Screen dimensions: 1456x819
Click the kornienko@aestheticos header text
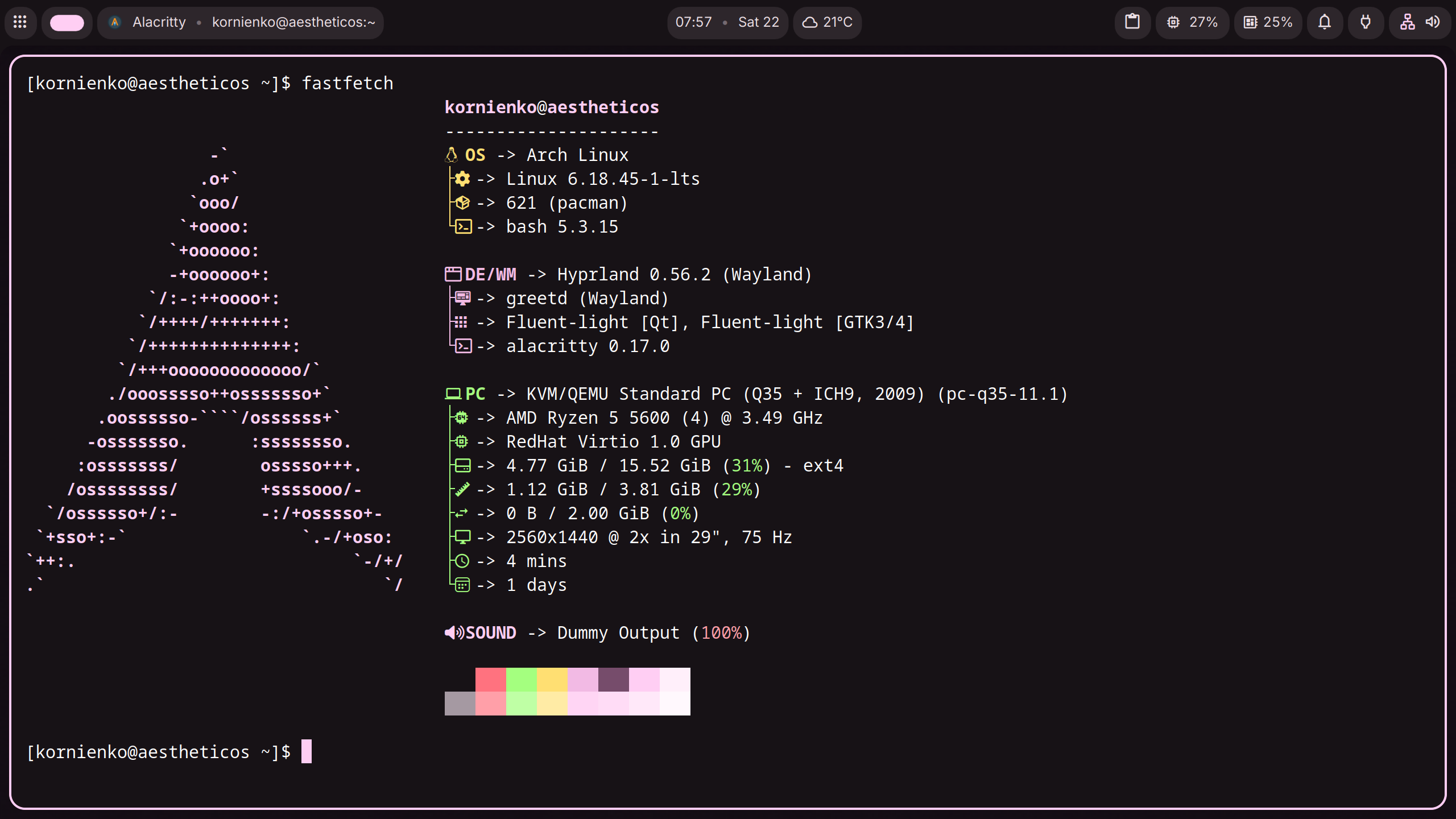tap(552, 107)
